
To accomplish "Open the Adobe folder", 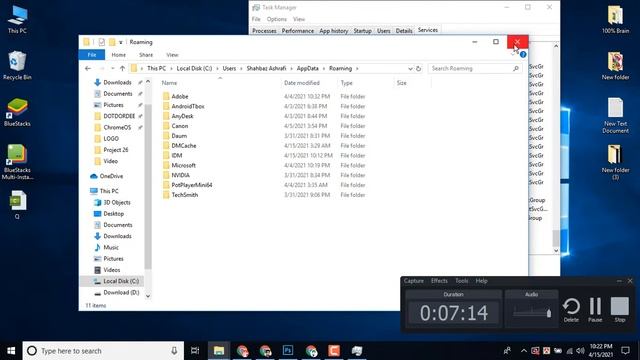I will 180,96.
